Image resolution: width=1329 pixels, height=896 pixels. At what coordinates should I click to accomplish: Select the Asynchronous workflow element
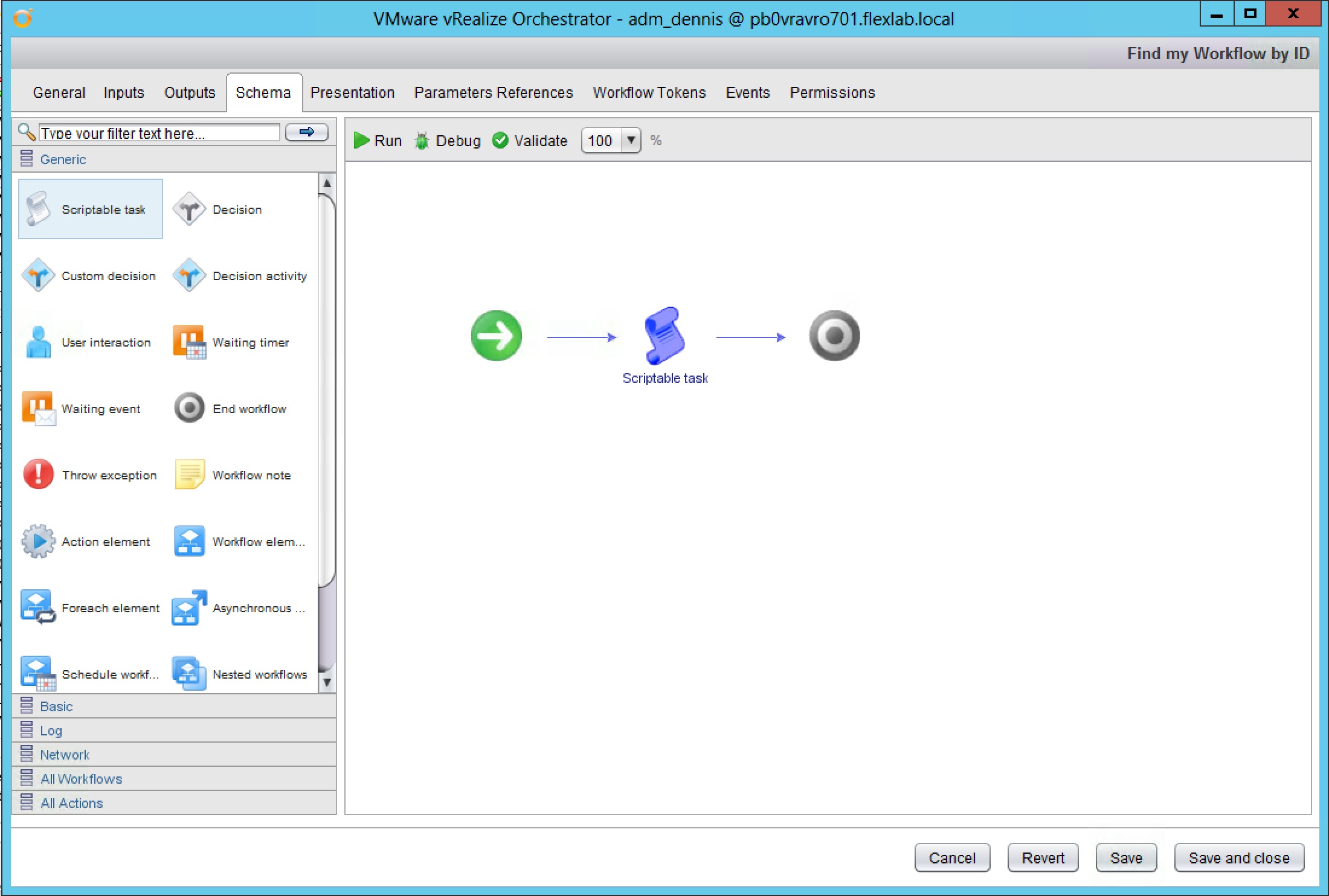pyautogui.click(x=239, y=607)
